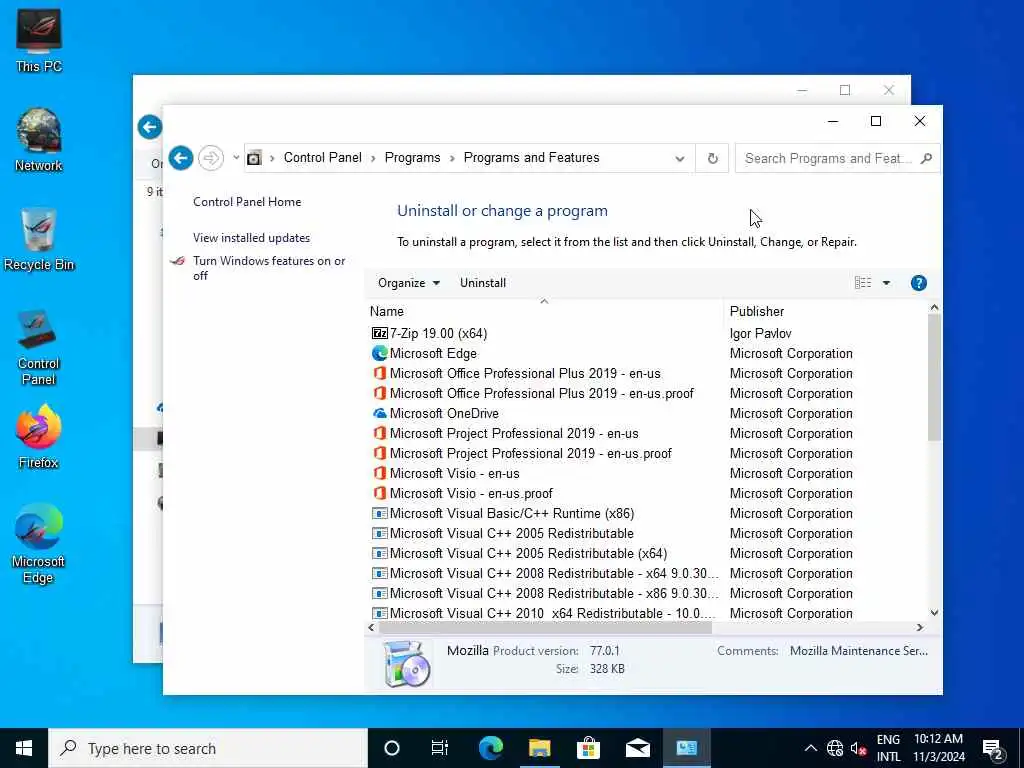Click the vertical scrollbar thumb
The image size is (1024, 768).
[934, 377]
